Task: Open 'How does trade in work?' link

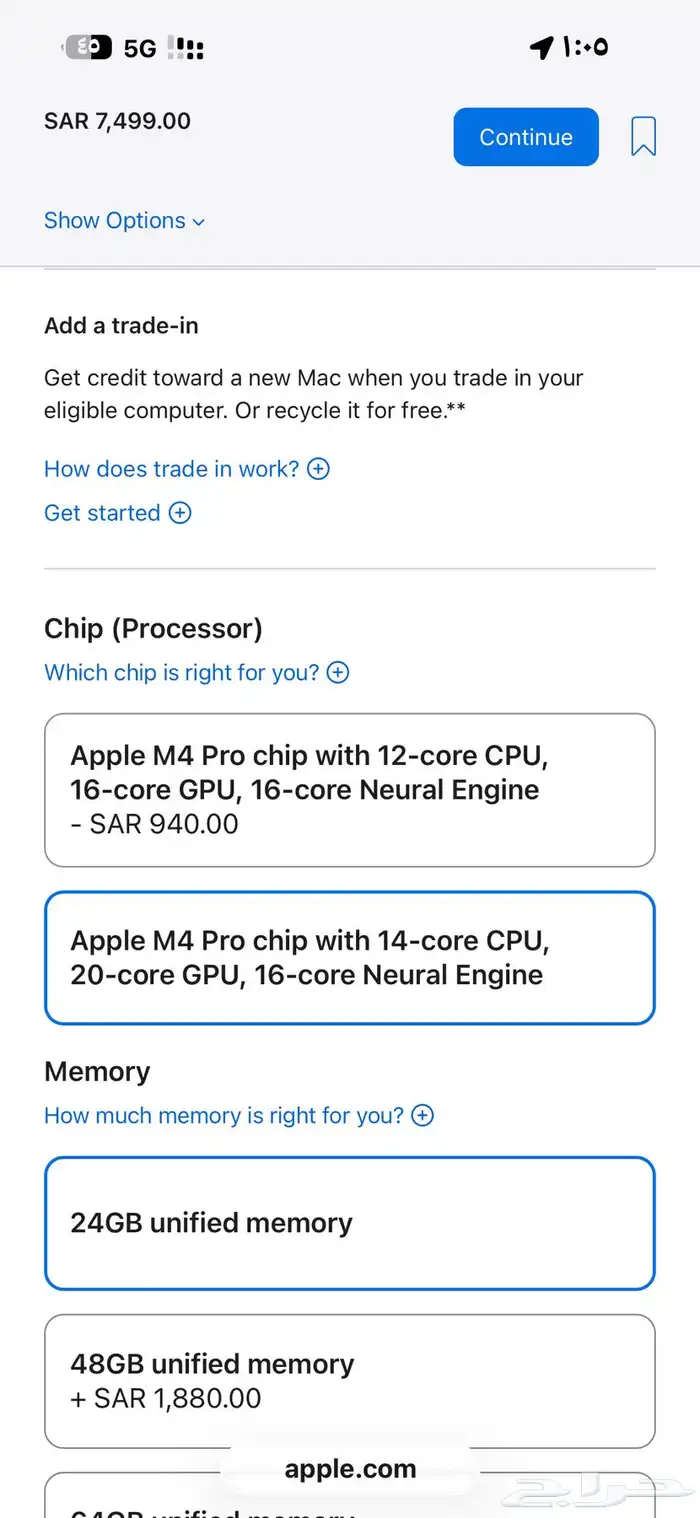Action: point(172,469)
